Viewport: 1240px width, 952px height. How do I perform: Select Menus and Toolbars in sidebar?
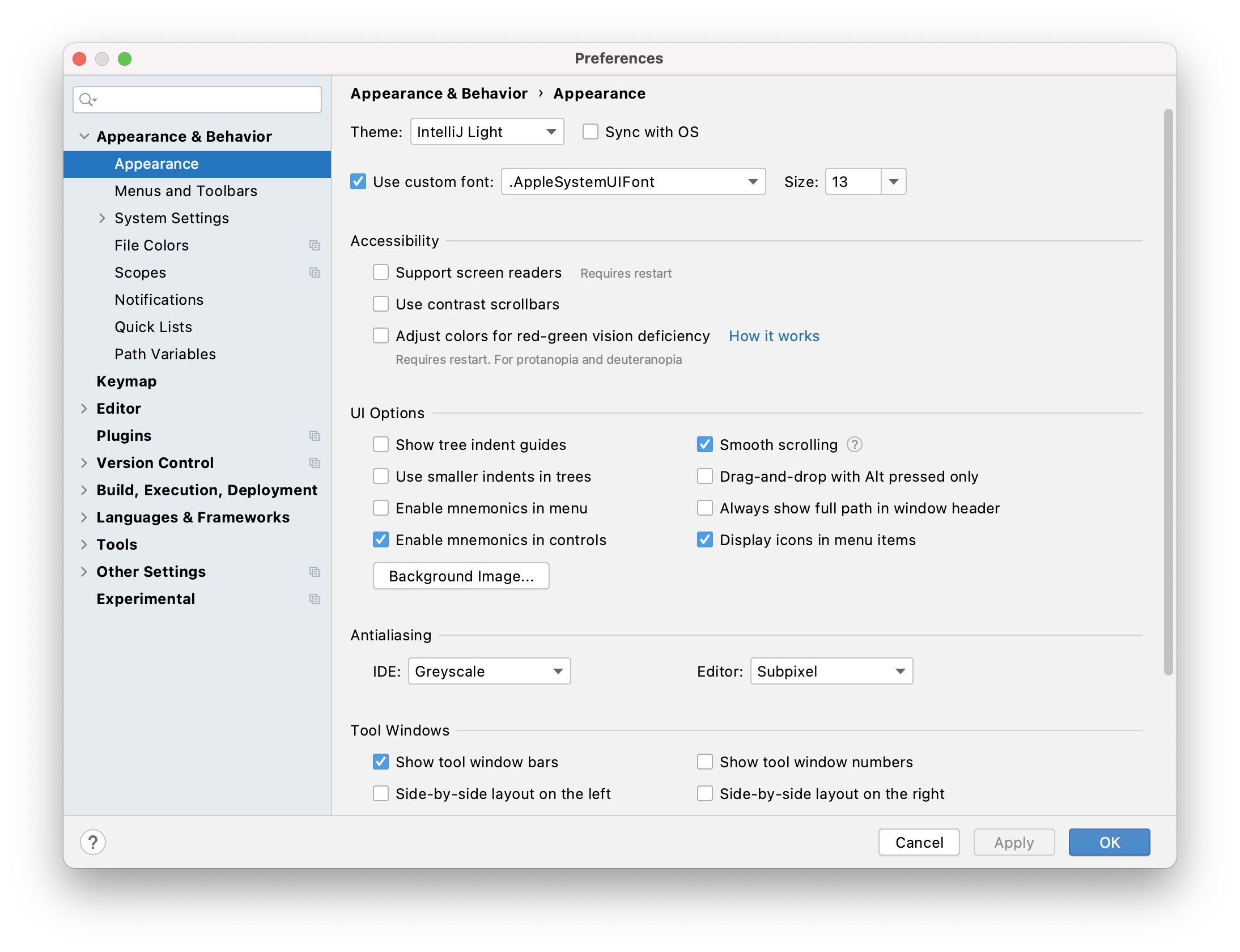tap(186, 191)
